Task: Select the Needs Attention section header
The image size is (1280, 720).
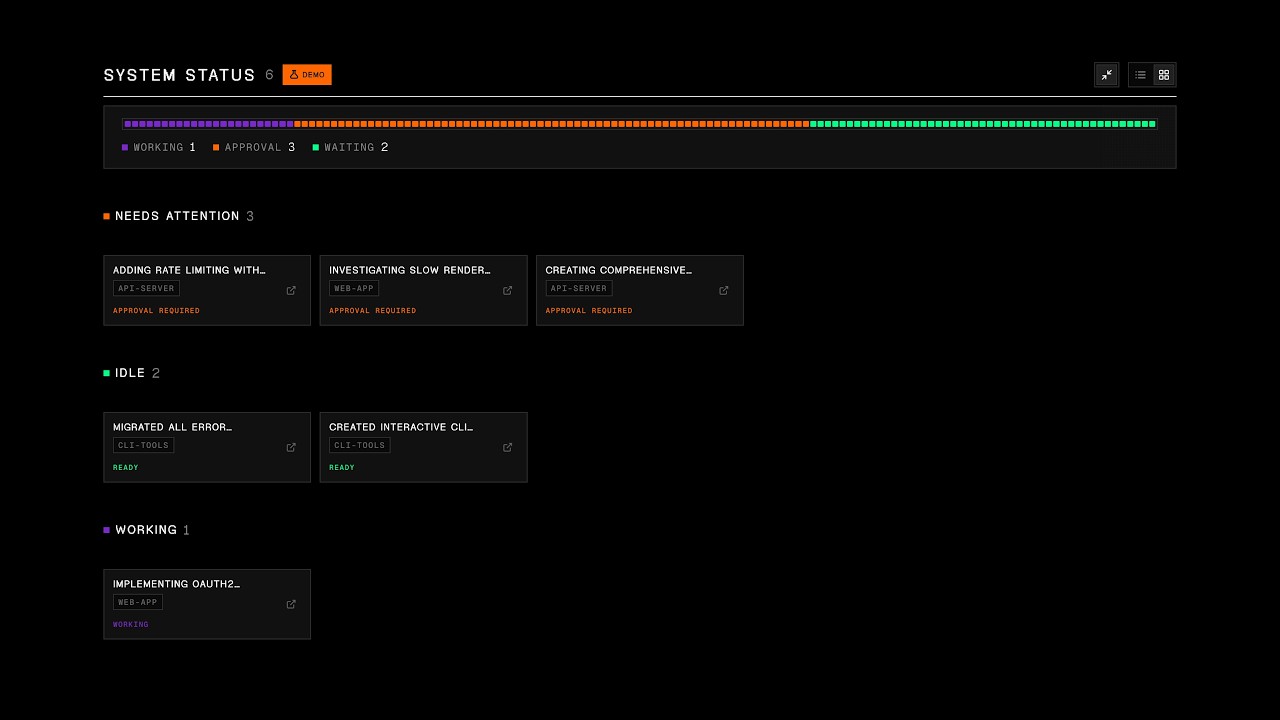Action: point(179,216)
